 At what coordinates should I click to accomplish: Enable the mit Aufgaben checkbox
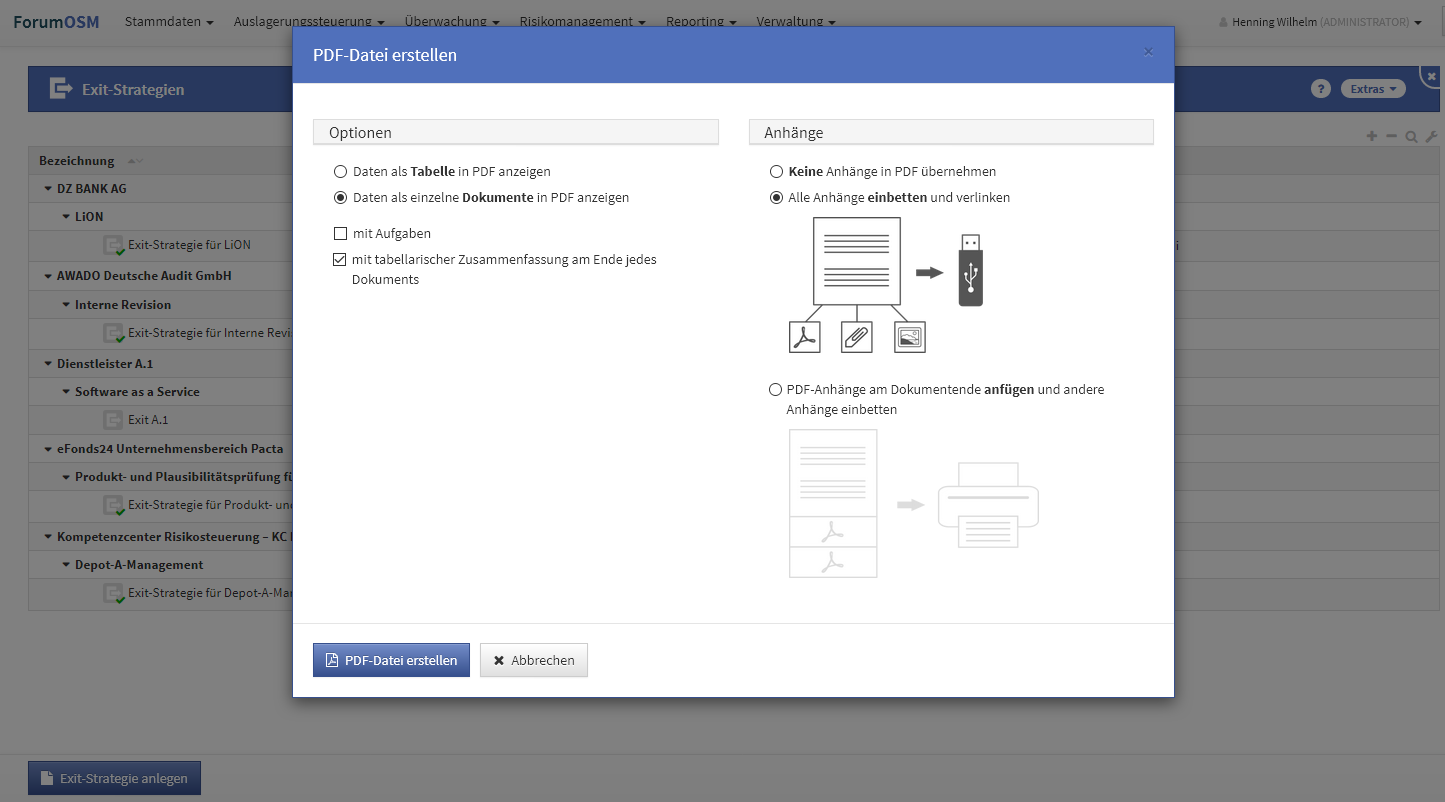(x=341, y=234)
